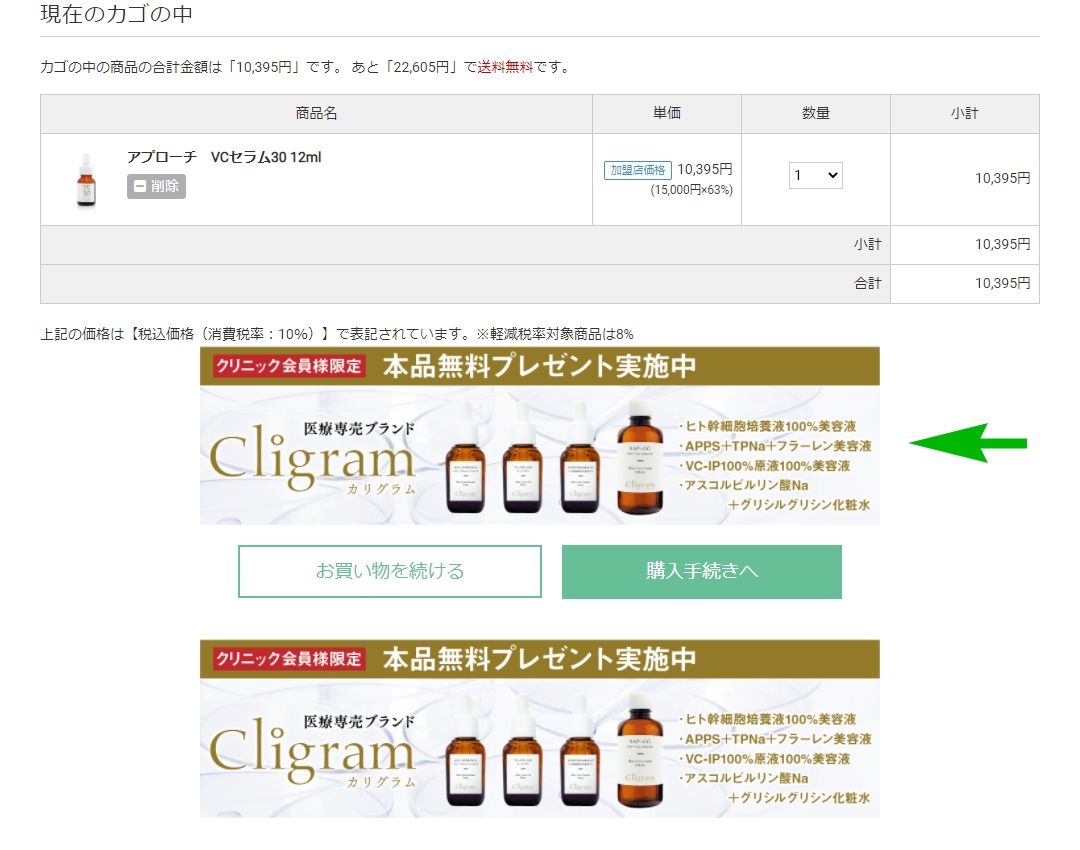Image resolution: width=1080 pixels, height=850 pixels.
Task: Click the 削除 delete button
Action: coord(156,186)
